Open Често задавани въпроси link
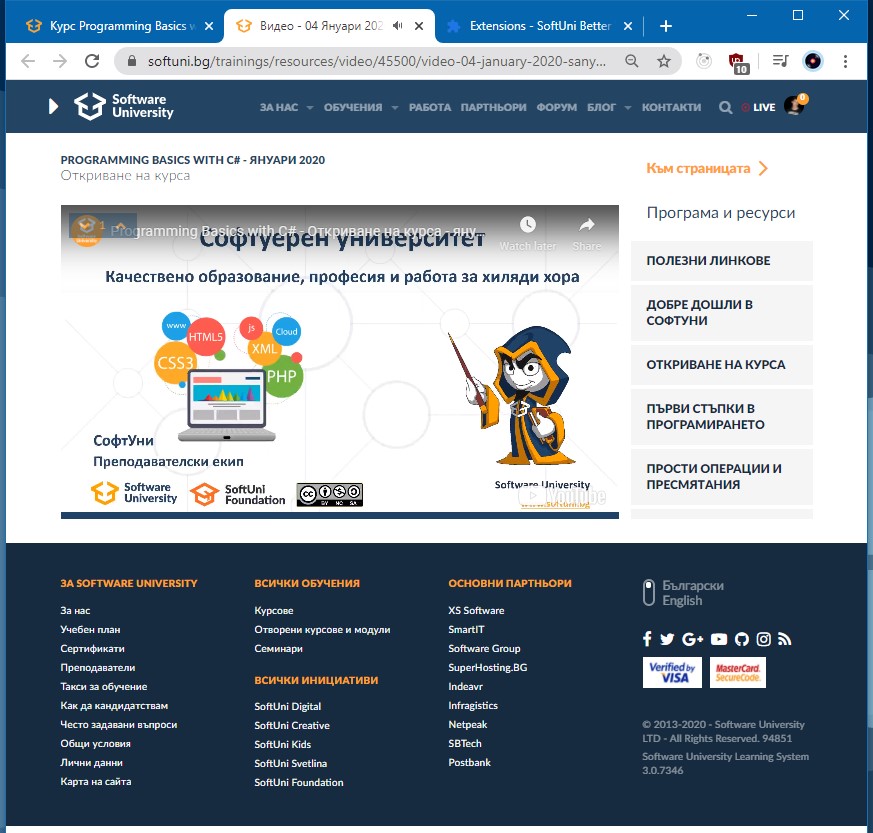The image size is (873, 833). 119,724
